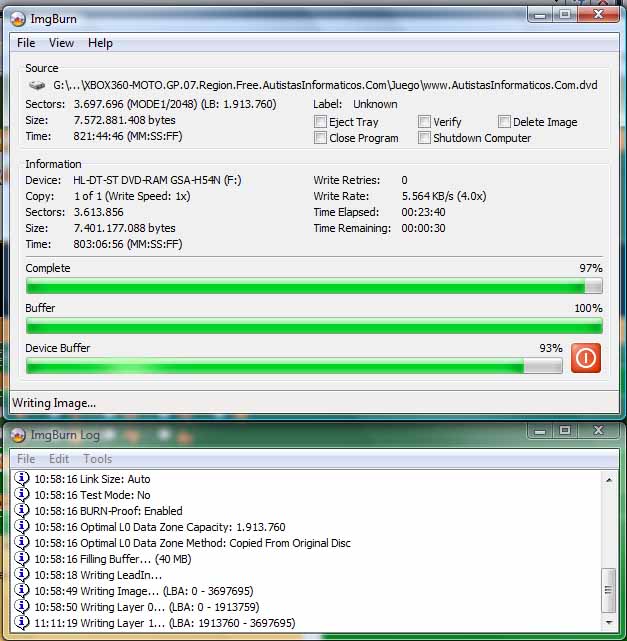Click device name HL-DT-ST DVD-RAM GSA-H54N
627x641 pixels.
pos(157,180)
